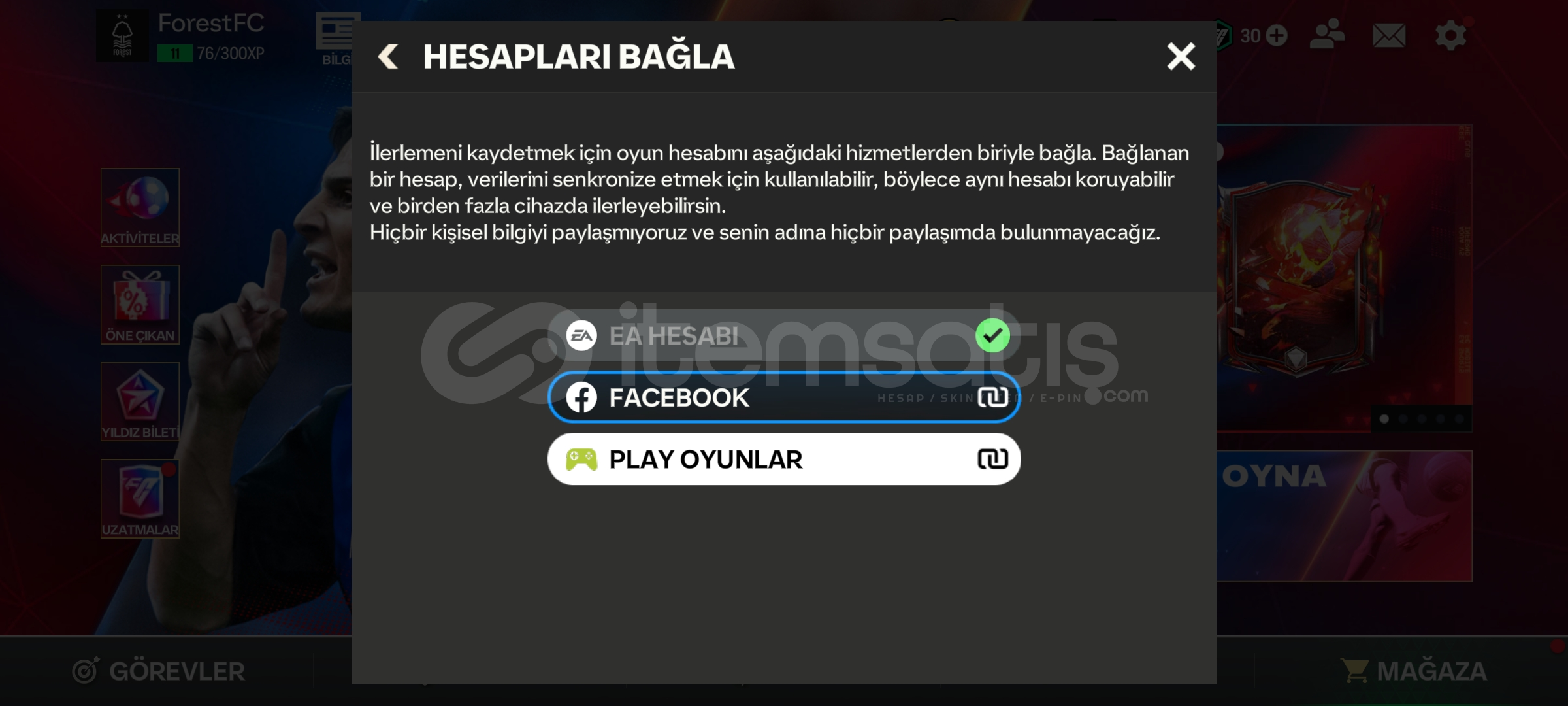Open UZATMALAR tile
1568x706 pixels.
click(140, 499)
